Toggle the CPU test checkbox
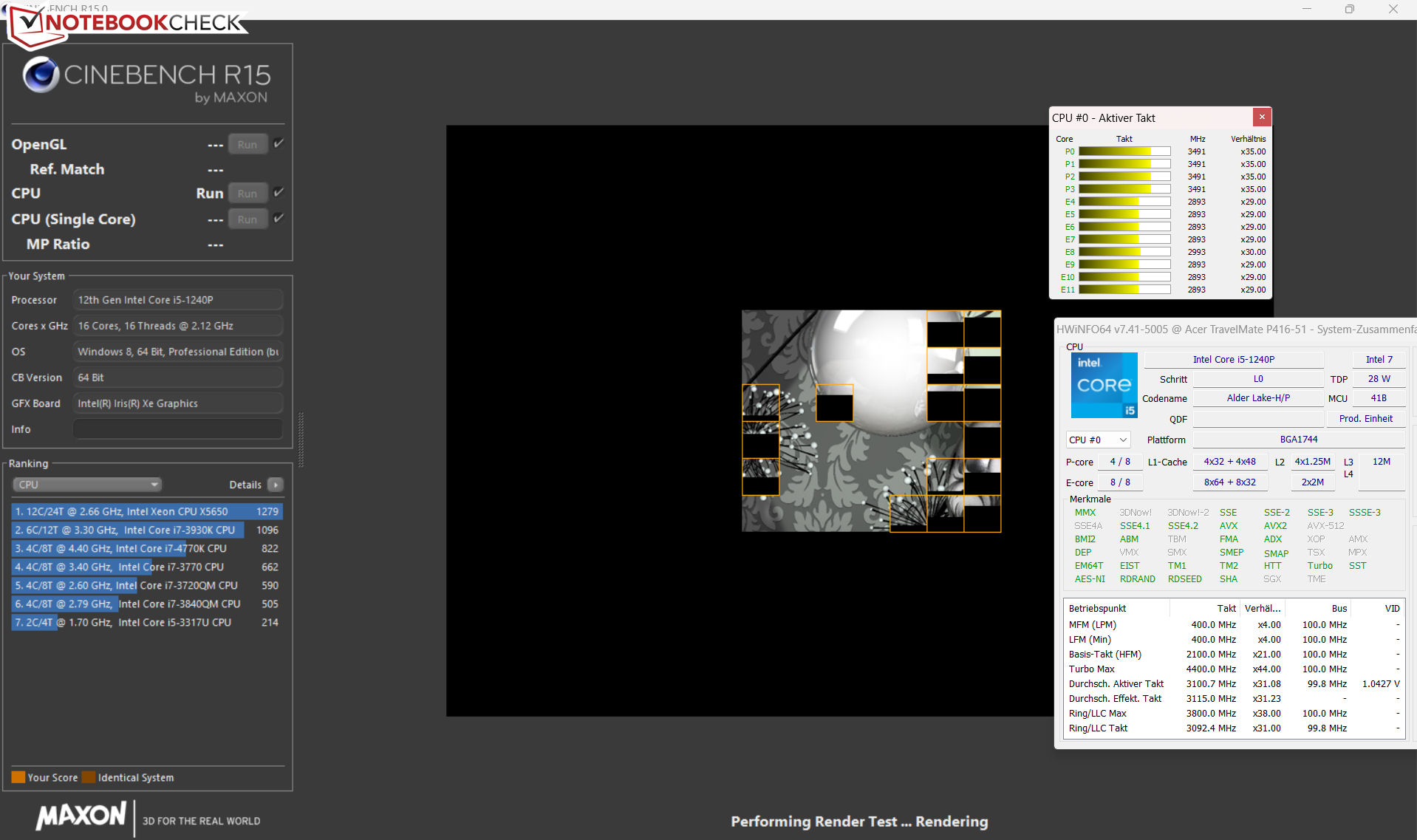 click(x=279, y=193)
